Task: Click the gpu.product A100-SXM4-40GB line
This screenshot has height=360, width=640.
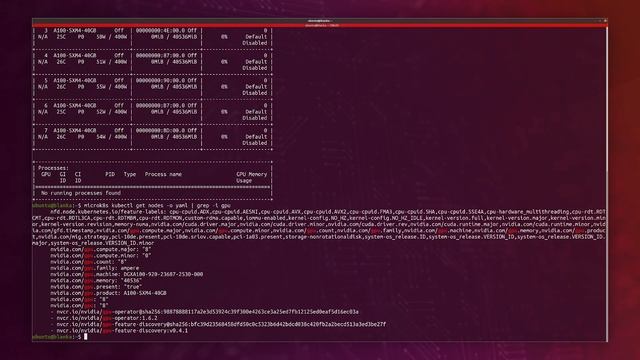Action: tap(108, 293)
